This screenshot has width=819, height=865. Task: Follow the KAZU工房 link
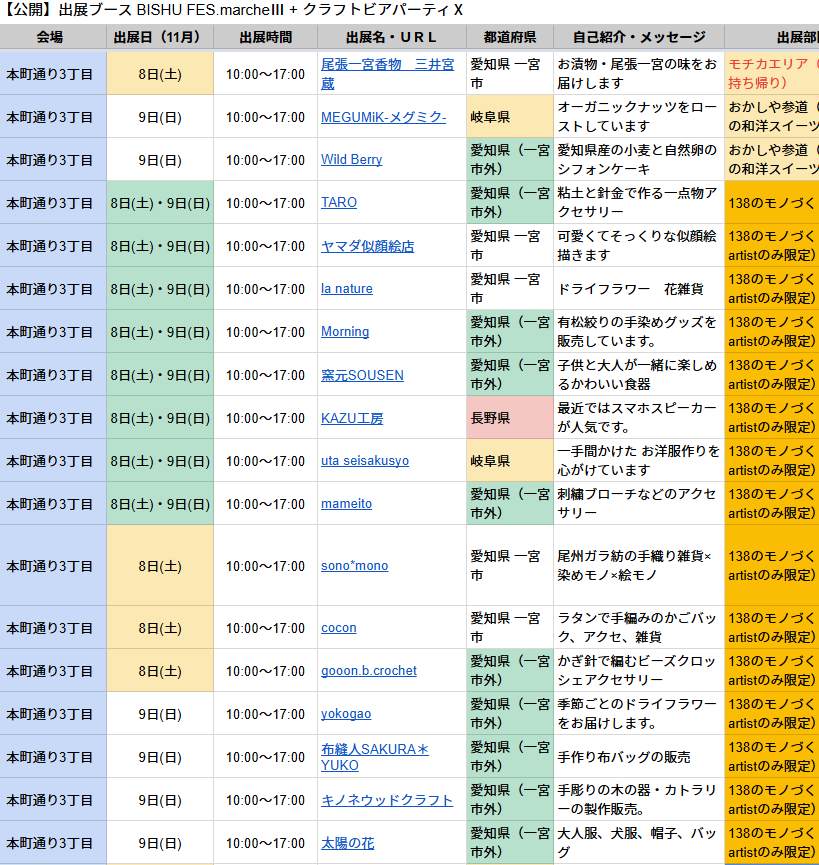[352, 418]
